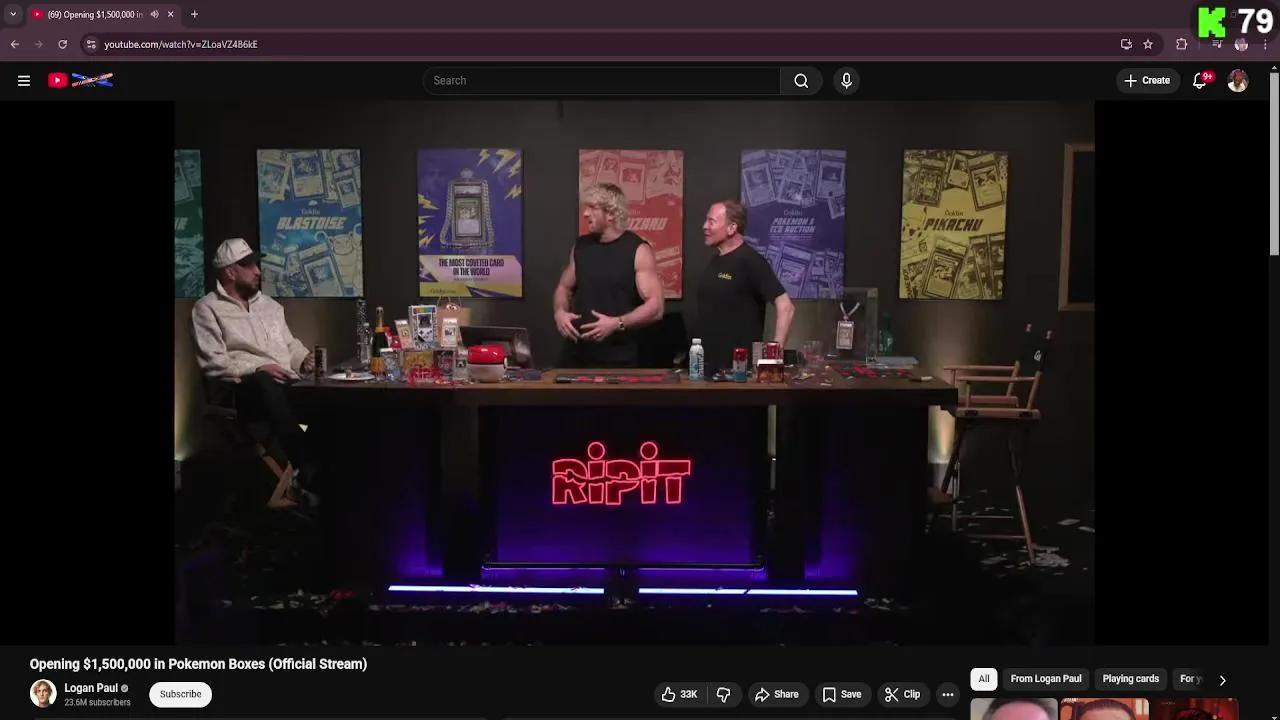Viewport: 1280px width, 720px height.
Task: Select the Playing cards chip
Action: point(1131,679)
